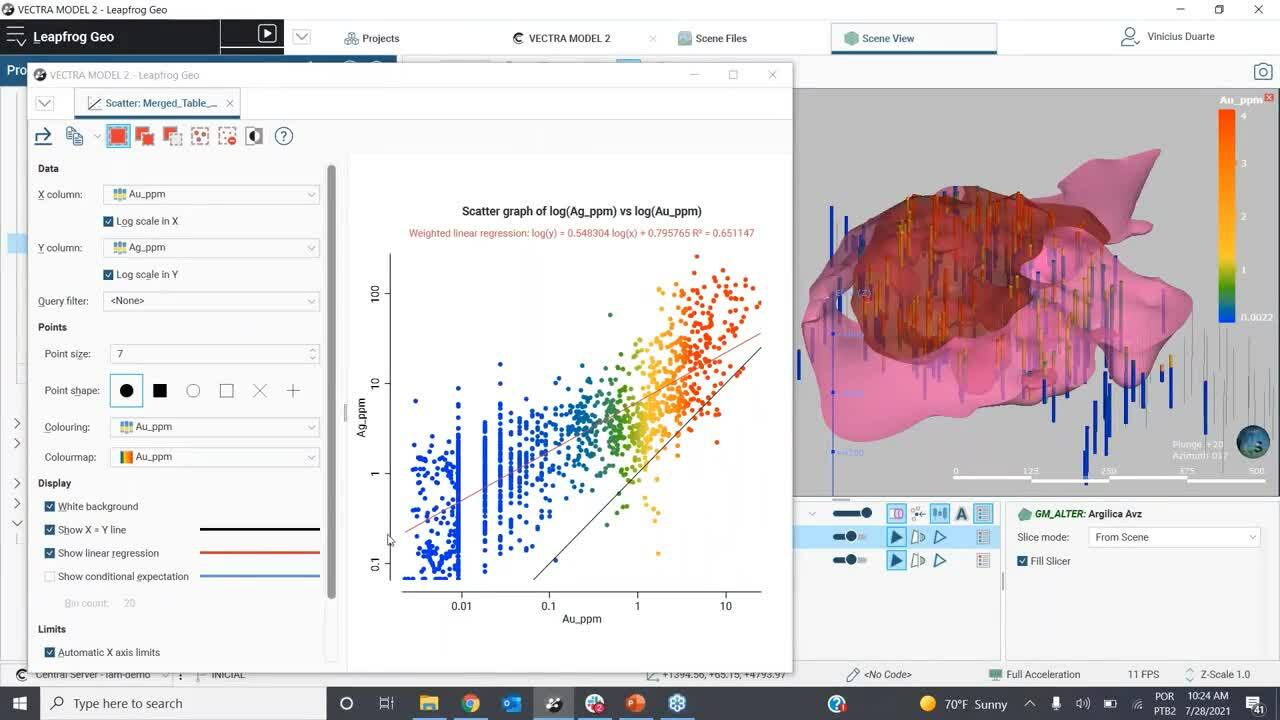The image size is (1280, 720).
Task: Open the Query filter dropdown
Action: [x=211, y=300]
